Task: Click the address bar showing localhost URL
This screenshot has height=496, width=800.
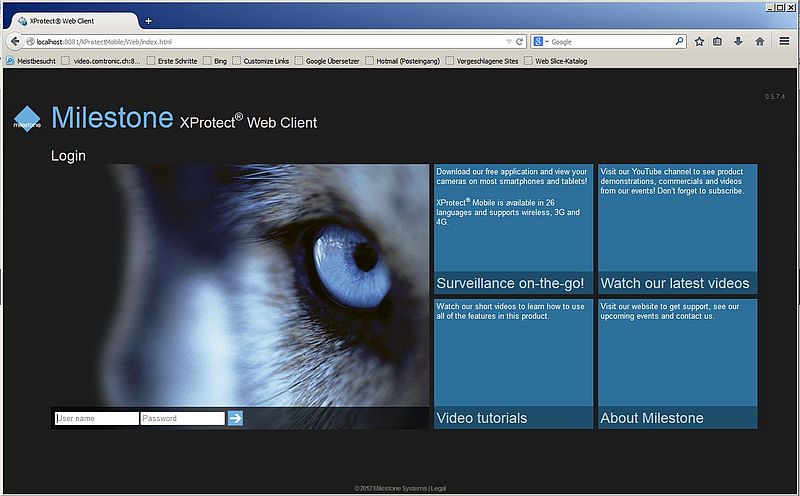Action: pyautogui.click(x=265, y=42)
